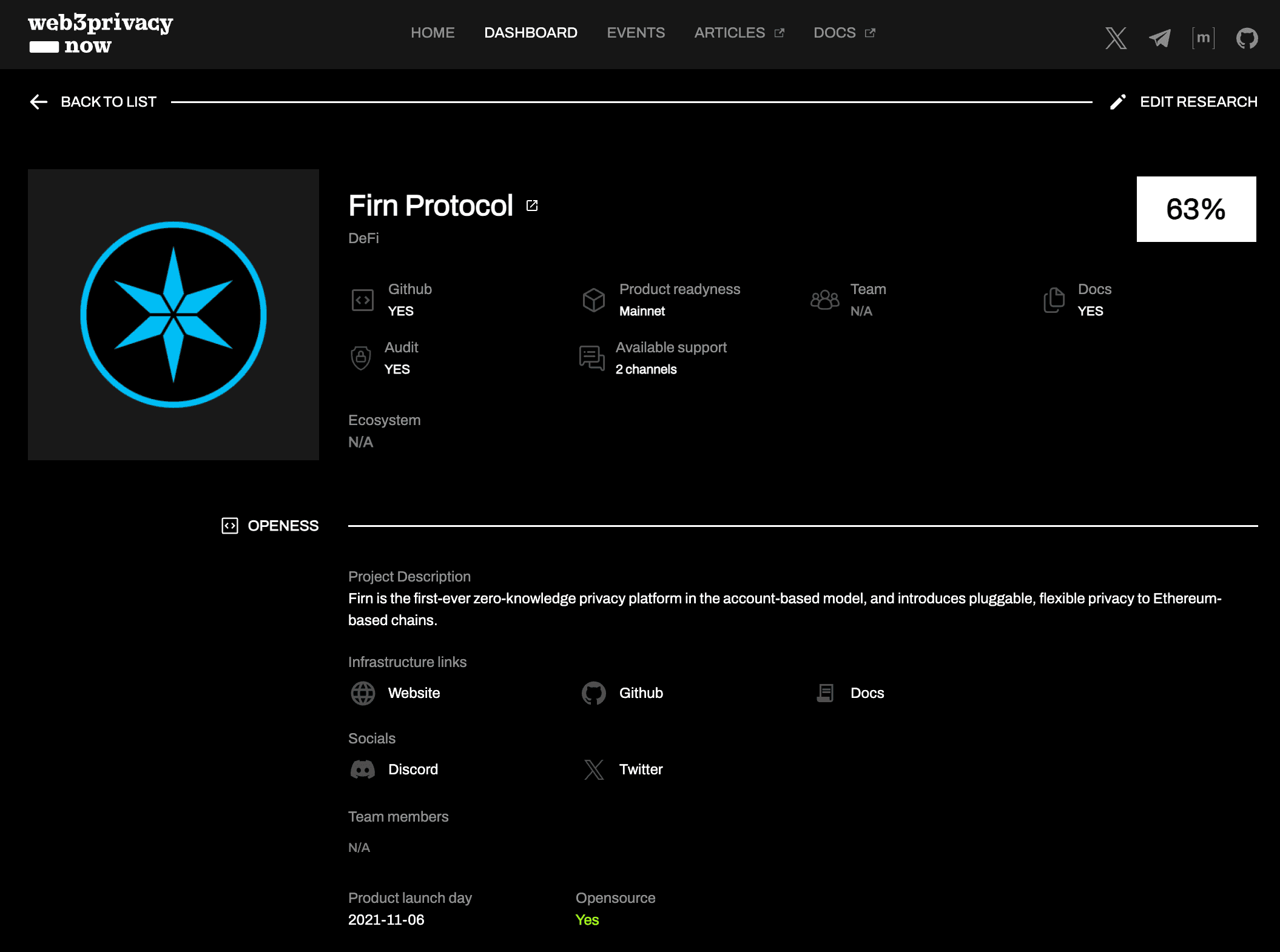
Task: Click the Docs document icon under Infrastructure links
Action: pos(825,693)
